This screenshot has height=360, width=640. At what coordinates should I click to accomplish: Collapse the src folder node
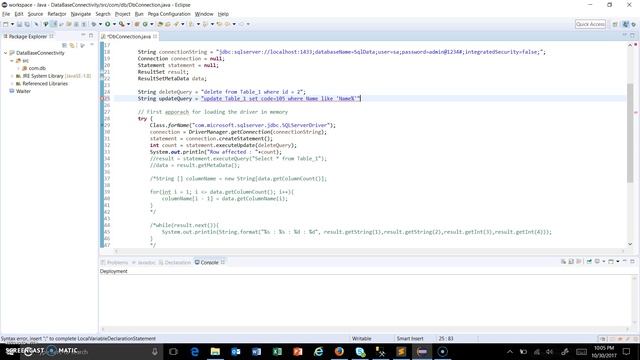coord(12,60)
